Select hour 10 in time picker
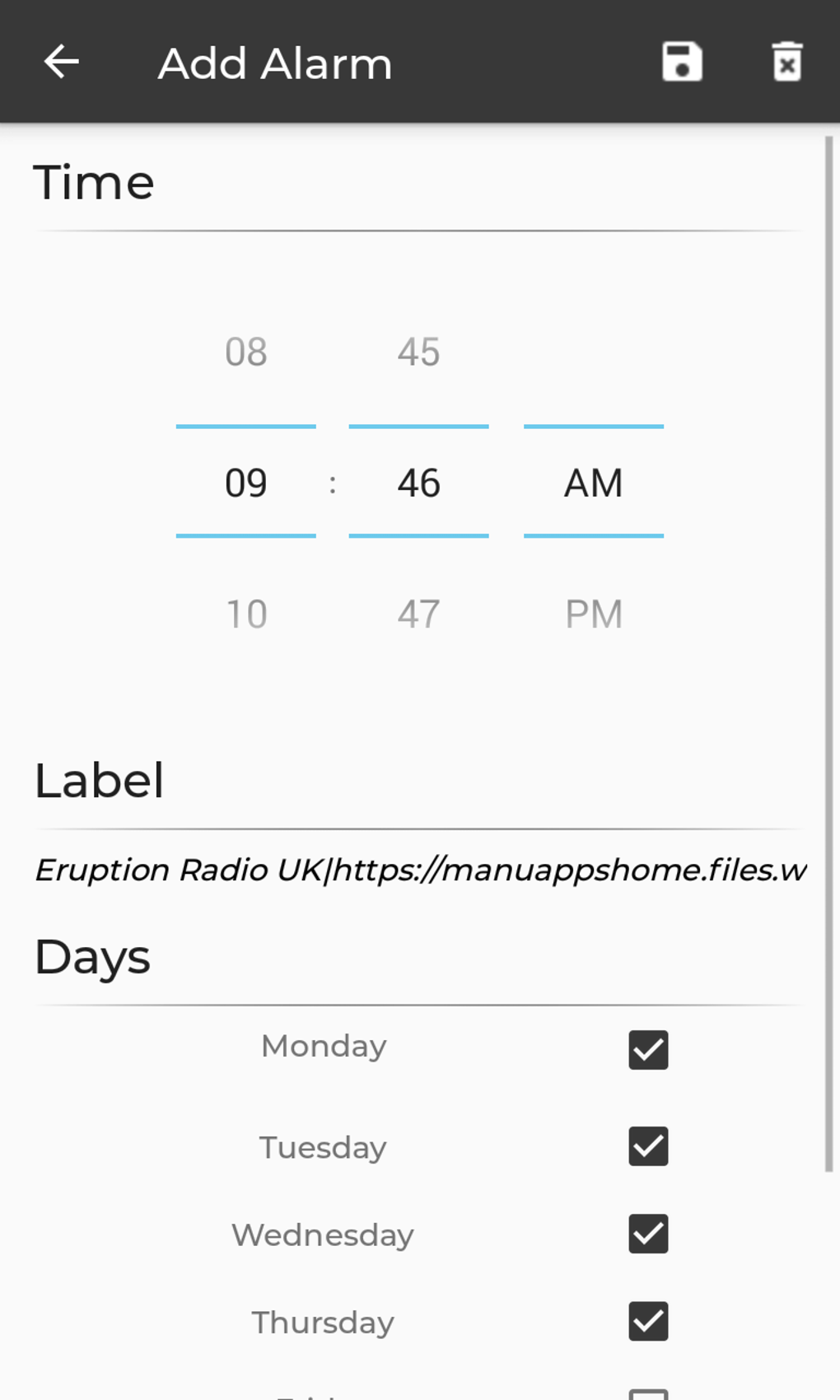 (x=246, y=614)
